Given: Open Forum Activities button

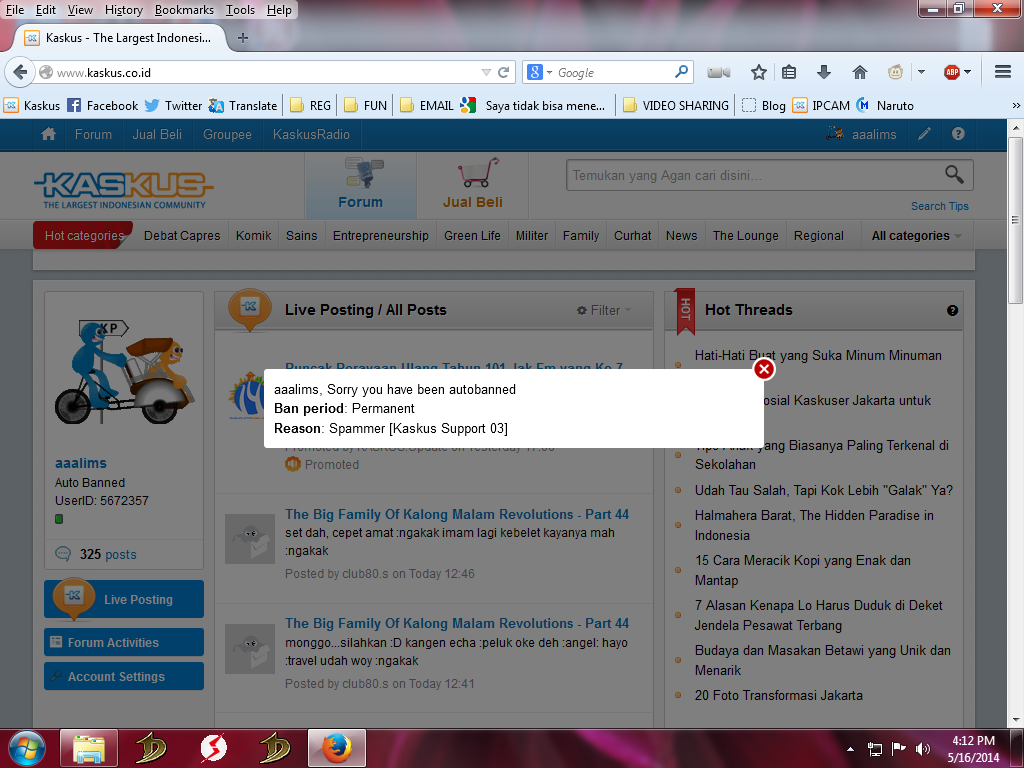Looking at the screenshot, I should click(x=124, y=642).
